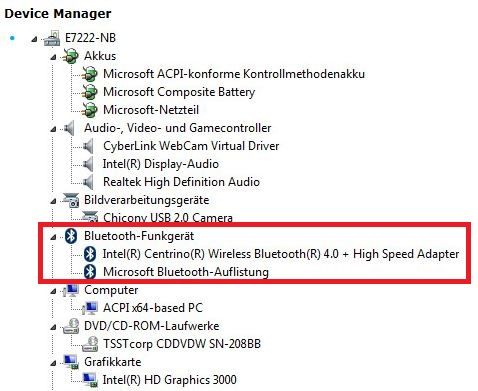This screenshot has height=391, width=478.
Task: Select CyberLink WebCam Virtual Driver entry
Action: point(191,146)
